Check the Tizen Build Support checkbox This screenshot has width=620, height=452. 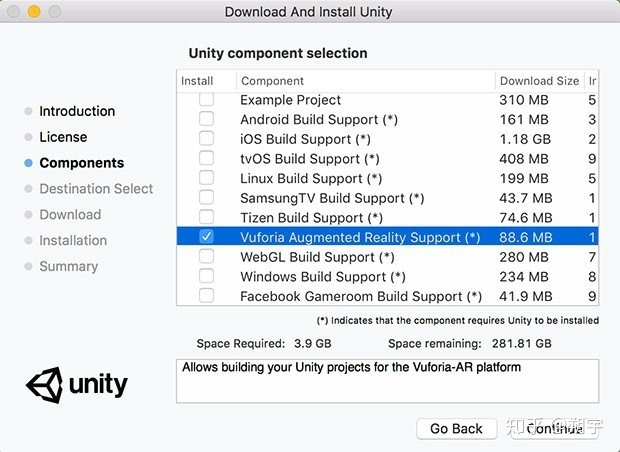(x=206, y=217)
